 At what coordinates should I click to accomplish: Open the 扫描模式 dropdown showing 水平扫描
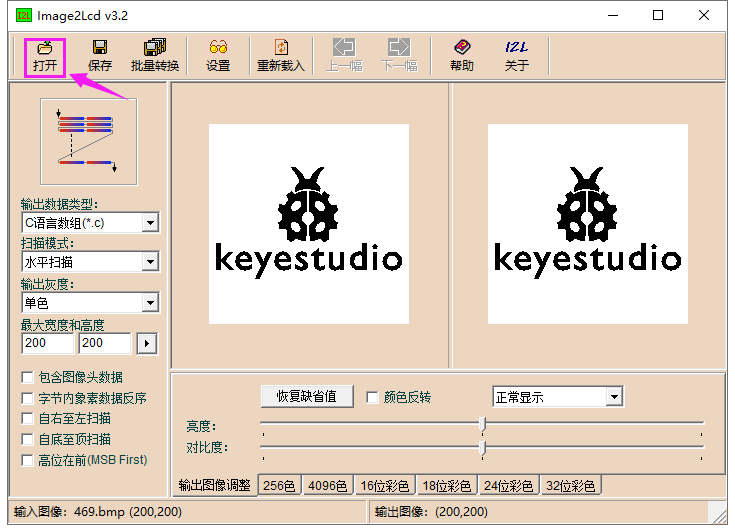pos(150,262)
